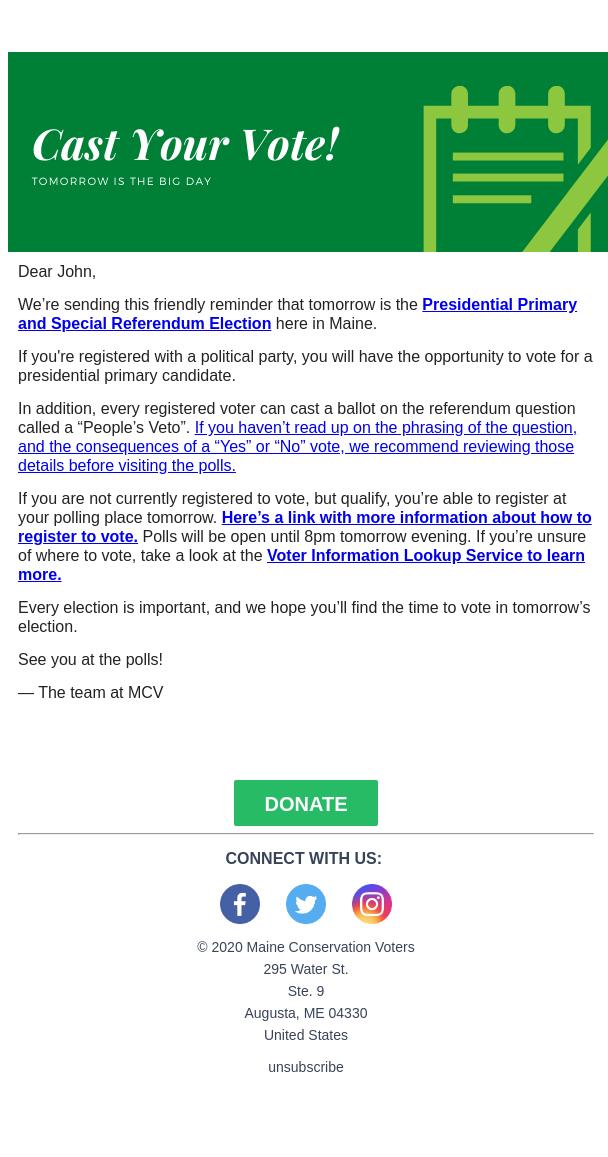
Task: Click the TOMORROW IS THE BIG DAY tagline
Action: pyautogui.click(x=122, y=181)
